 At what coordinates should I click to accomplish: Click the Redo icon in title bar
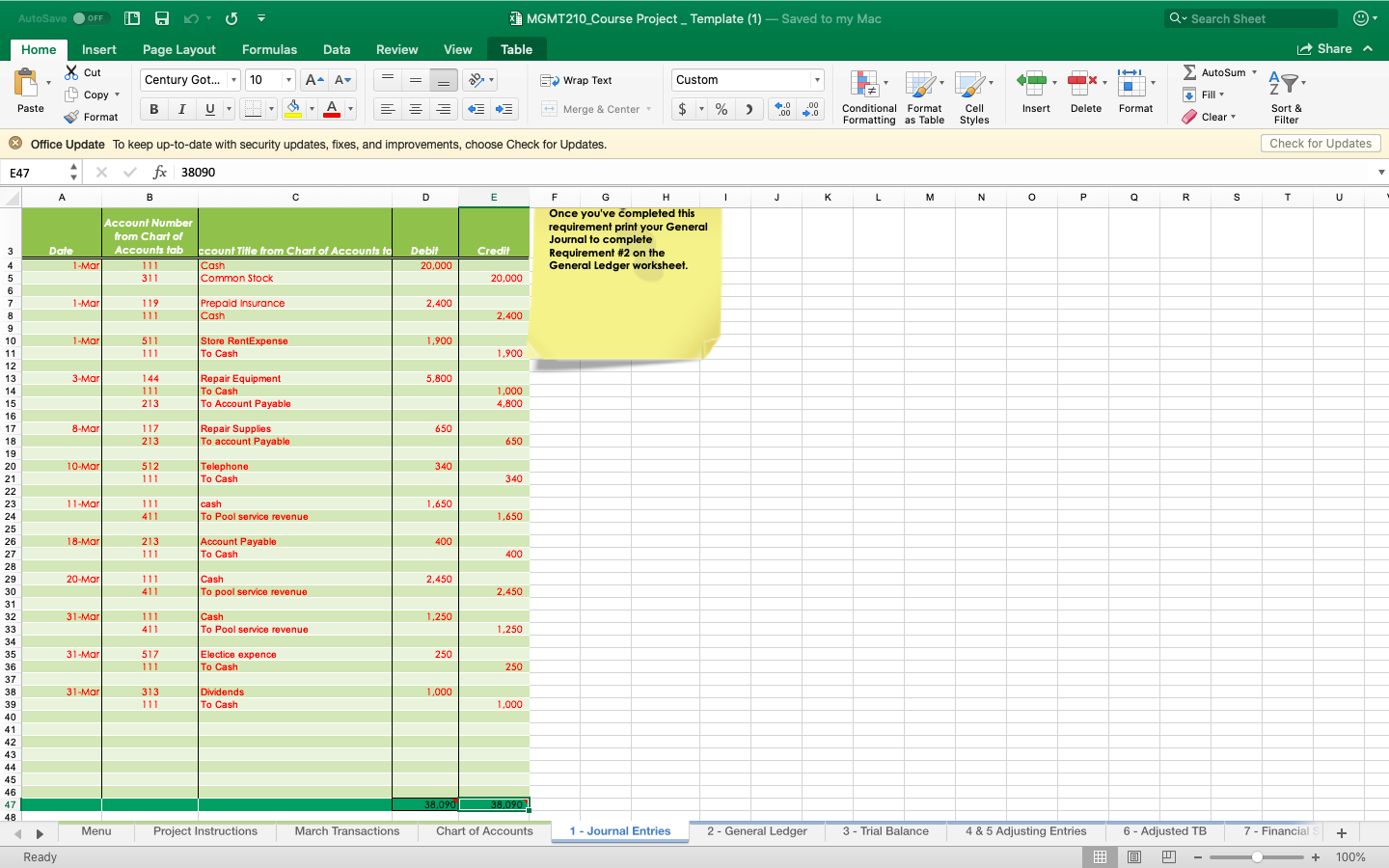231,18
